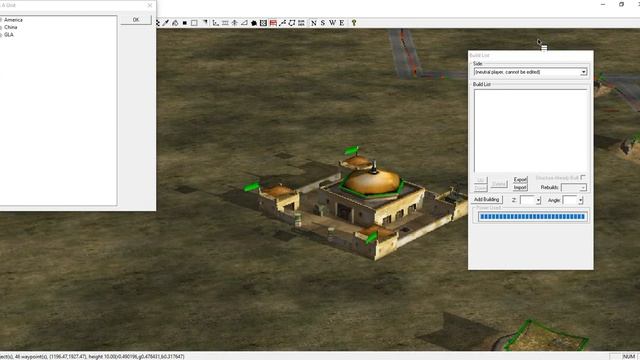Click the Down button in Build List
This screenshot has height=360, width=640.
coord(481,188)
